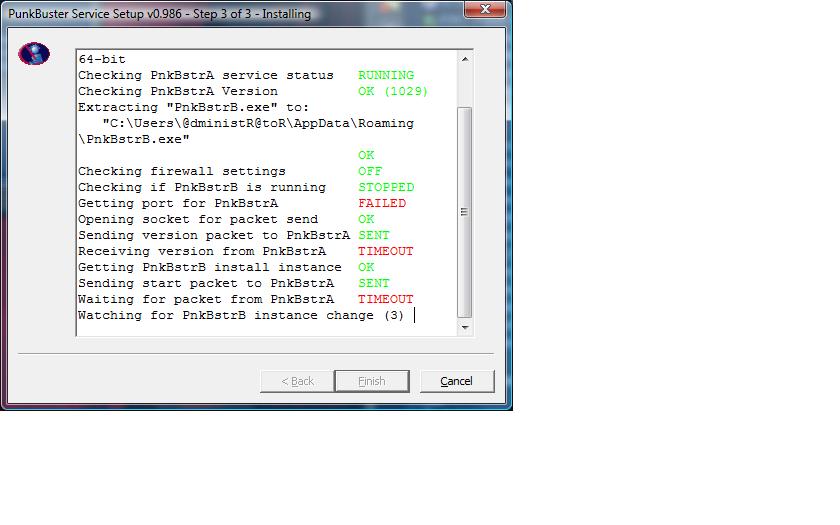The width and height of the screenshot is (840, 525).
Task: Click 'Sending start packet to PnkBstrA' line
Action: coord(206,283)
